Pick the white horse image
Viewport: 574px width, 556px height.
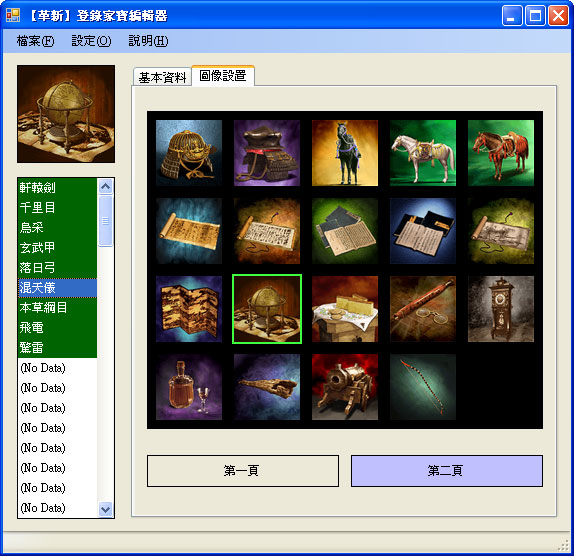point(423,153)
